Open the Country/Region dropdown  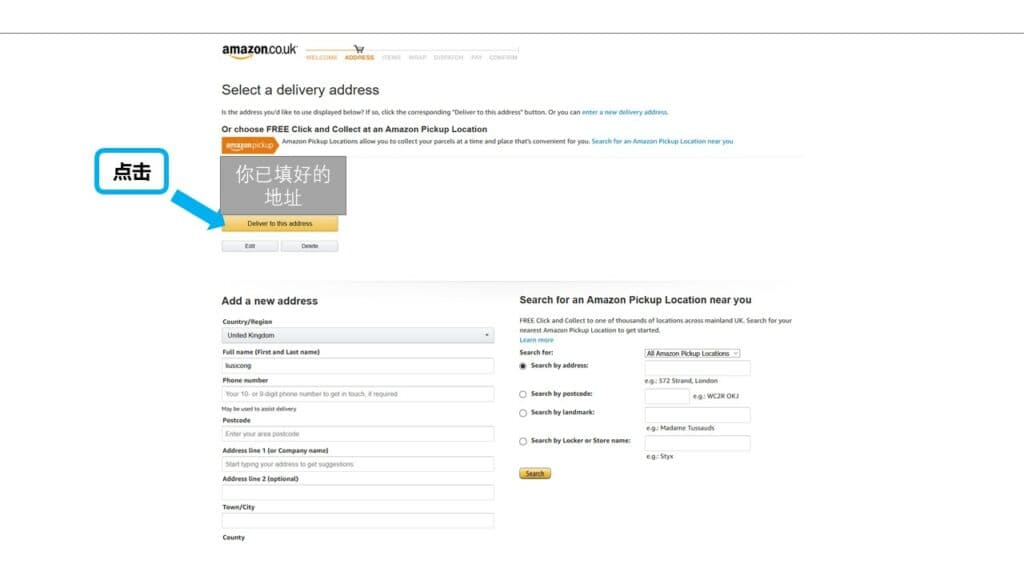click(x=358, y=336)
